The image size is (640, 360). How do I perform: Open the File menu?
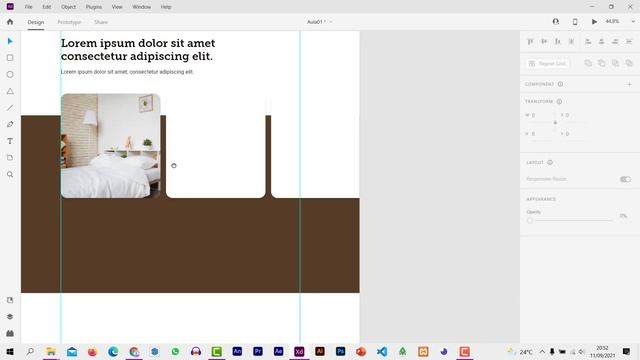click(x=28, y=7)
